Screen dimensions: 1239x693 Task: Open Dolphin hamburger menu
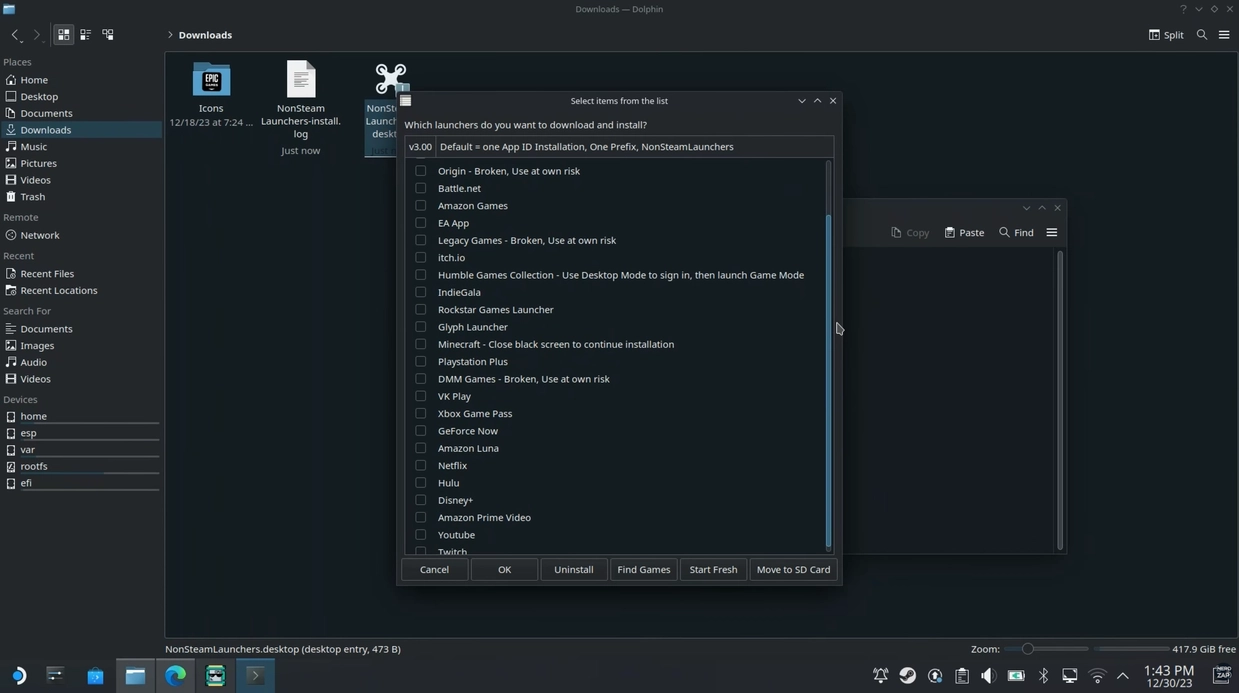(x=1224, y=35)
